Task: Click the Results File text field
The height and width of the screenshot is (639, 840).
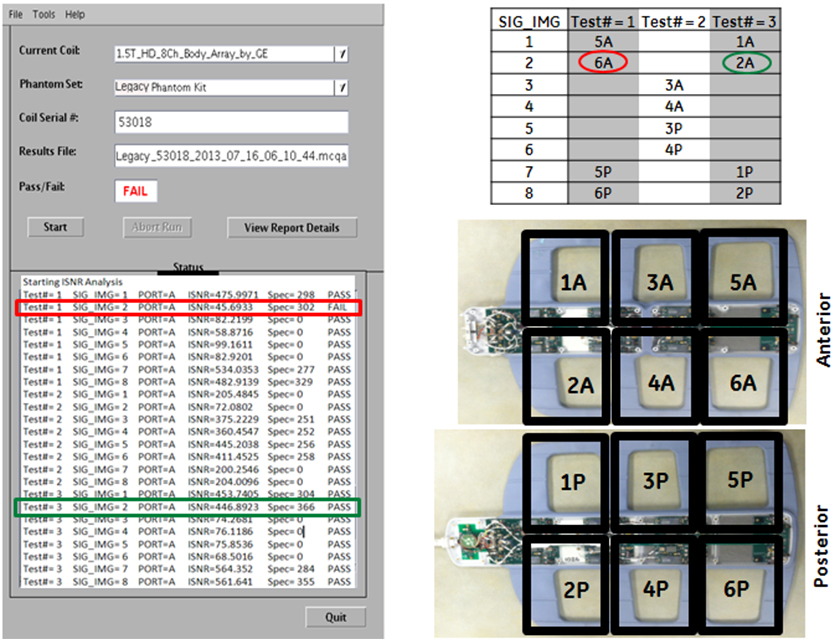Action: [x=230, y=154]
